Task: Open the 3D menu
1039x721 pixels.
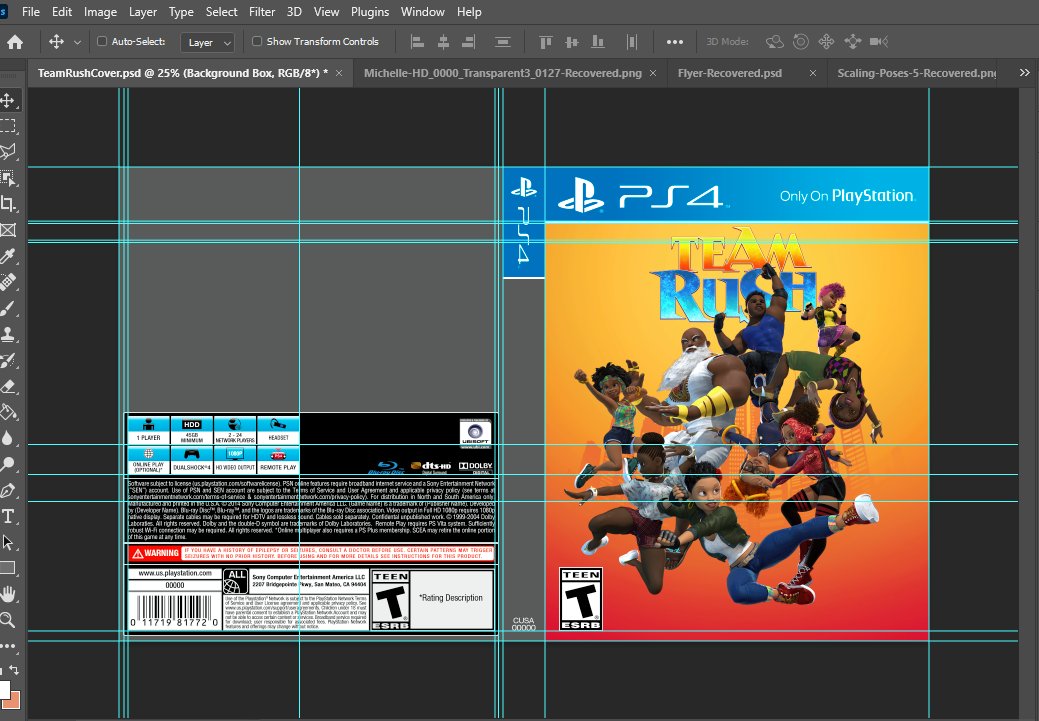Action: point(294,12)
